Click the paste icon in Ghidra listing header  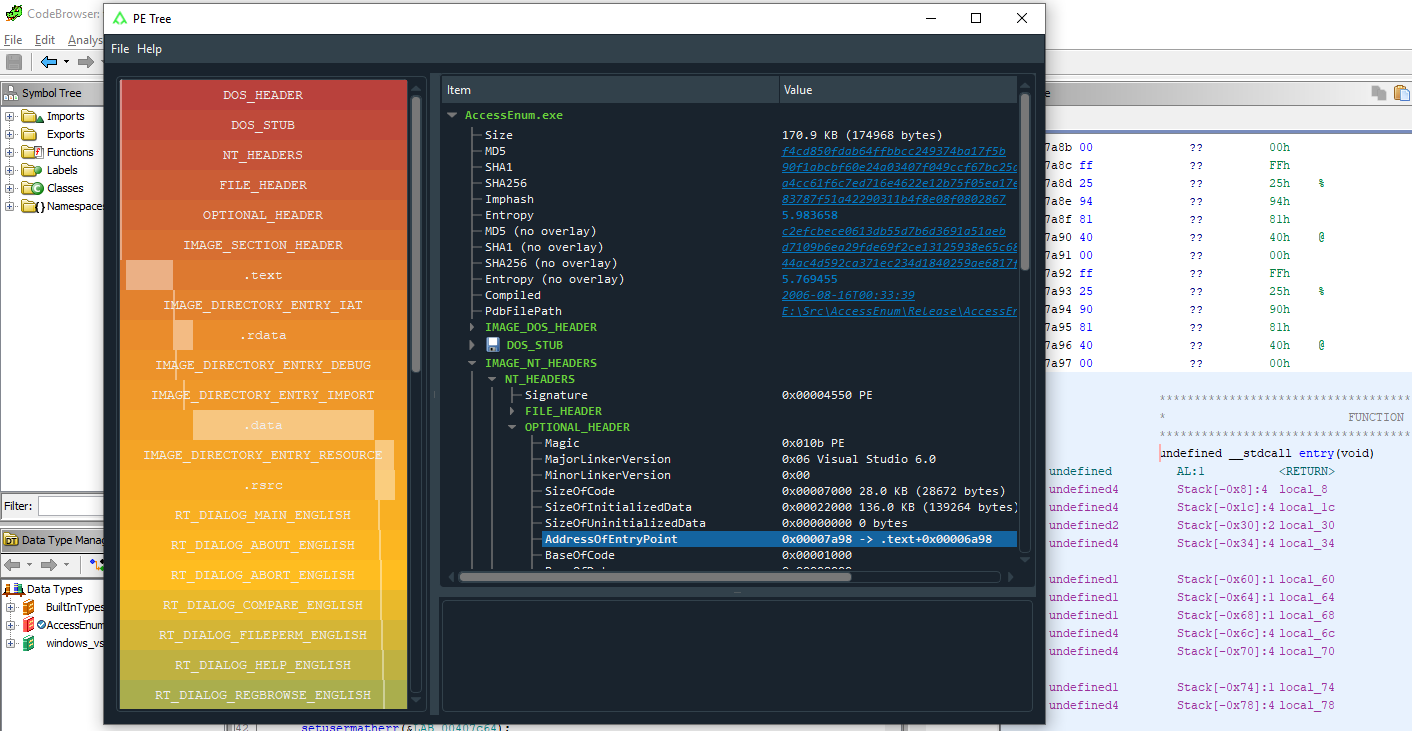(x=1400, y=93)
